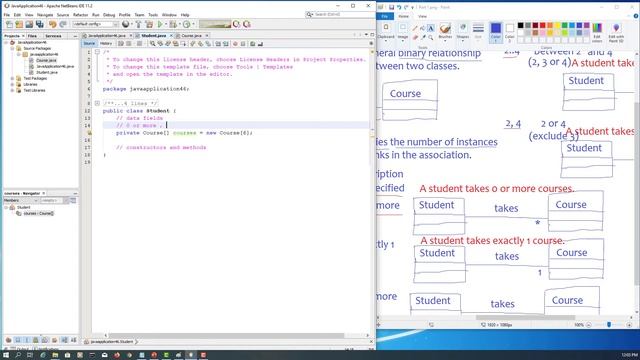Collapse the code fold at line 1
The width and height of the screenshot is (640, 360).
click(97, 52)
